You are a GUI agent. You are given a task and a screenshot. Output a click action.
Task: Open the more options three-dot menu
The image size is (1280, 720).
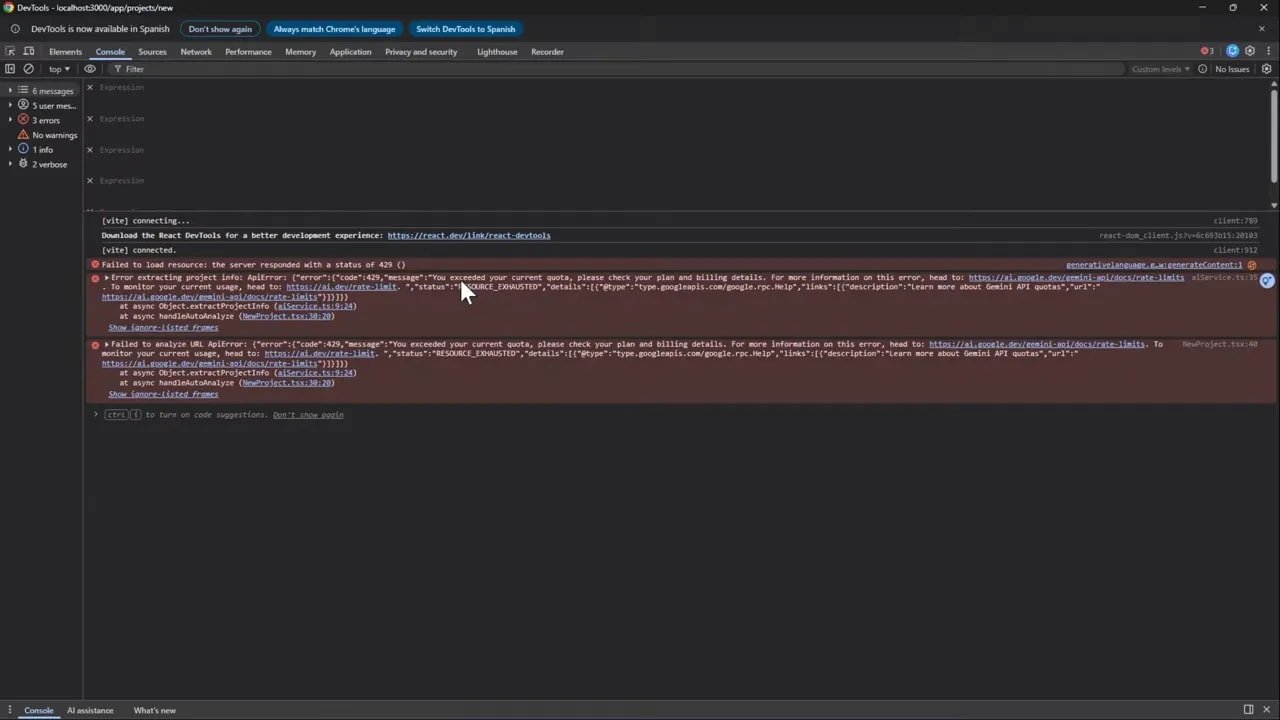point(1268,51)
